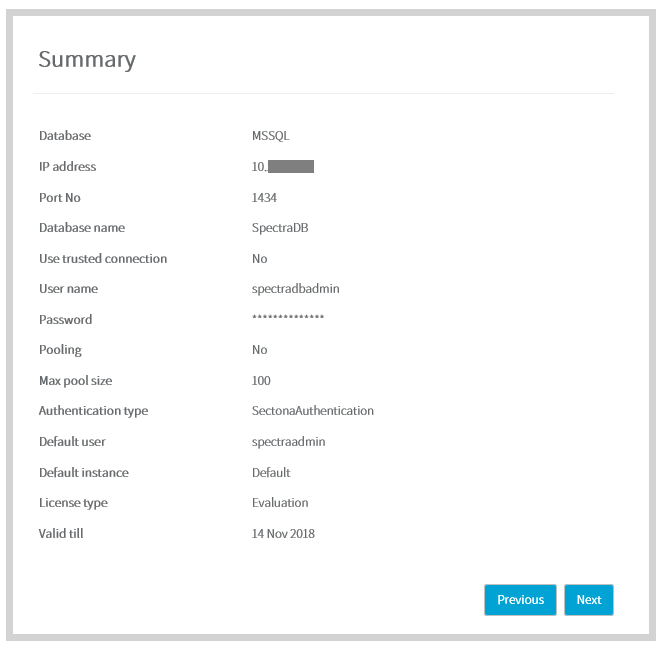
Task: Click the masked password asterisks
Action: [x=288, y=320]
